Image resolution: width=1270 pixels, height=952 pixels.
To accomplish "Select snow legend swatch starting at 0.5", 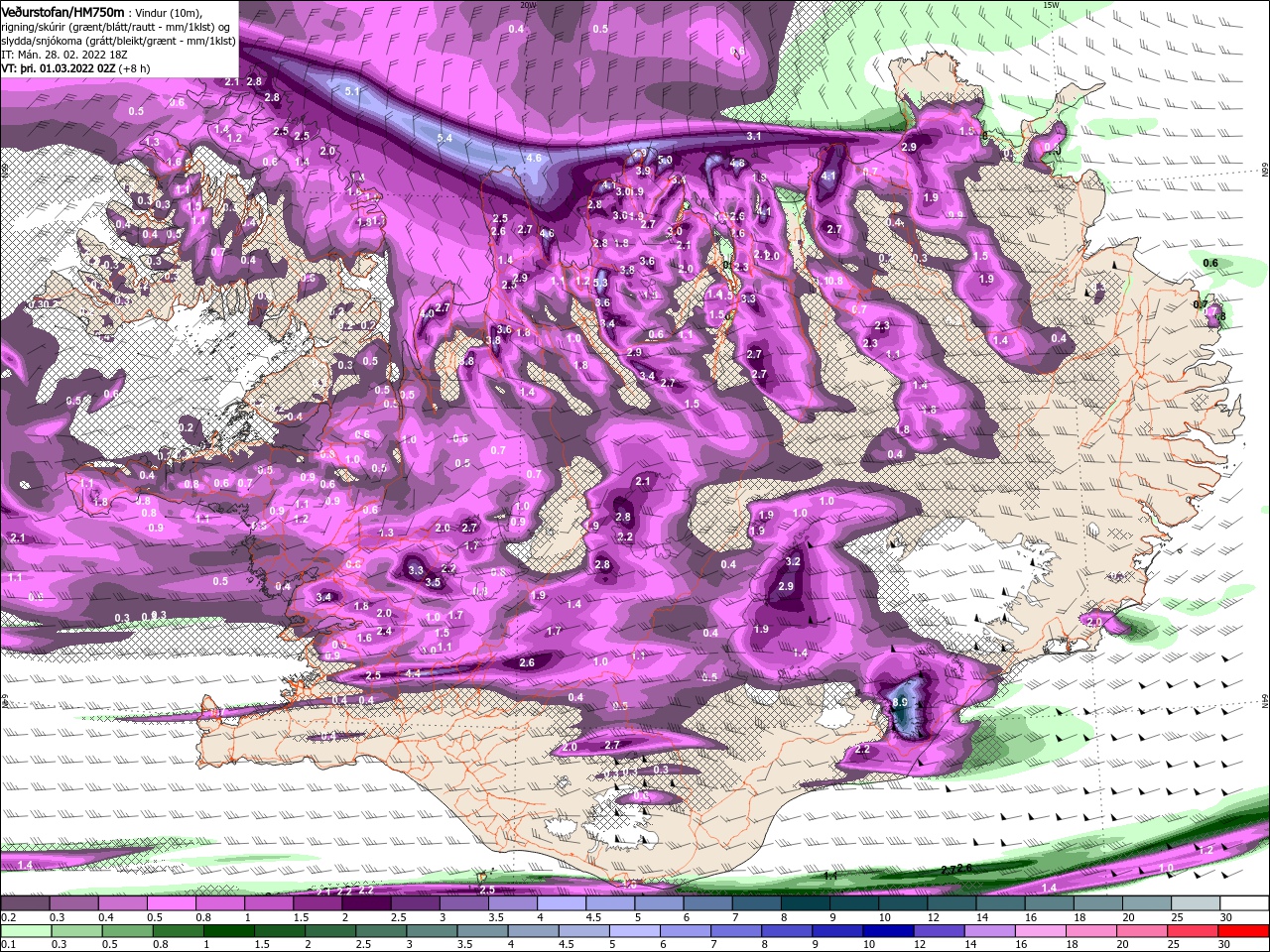I will [x=172, y=902].
